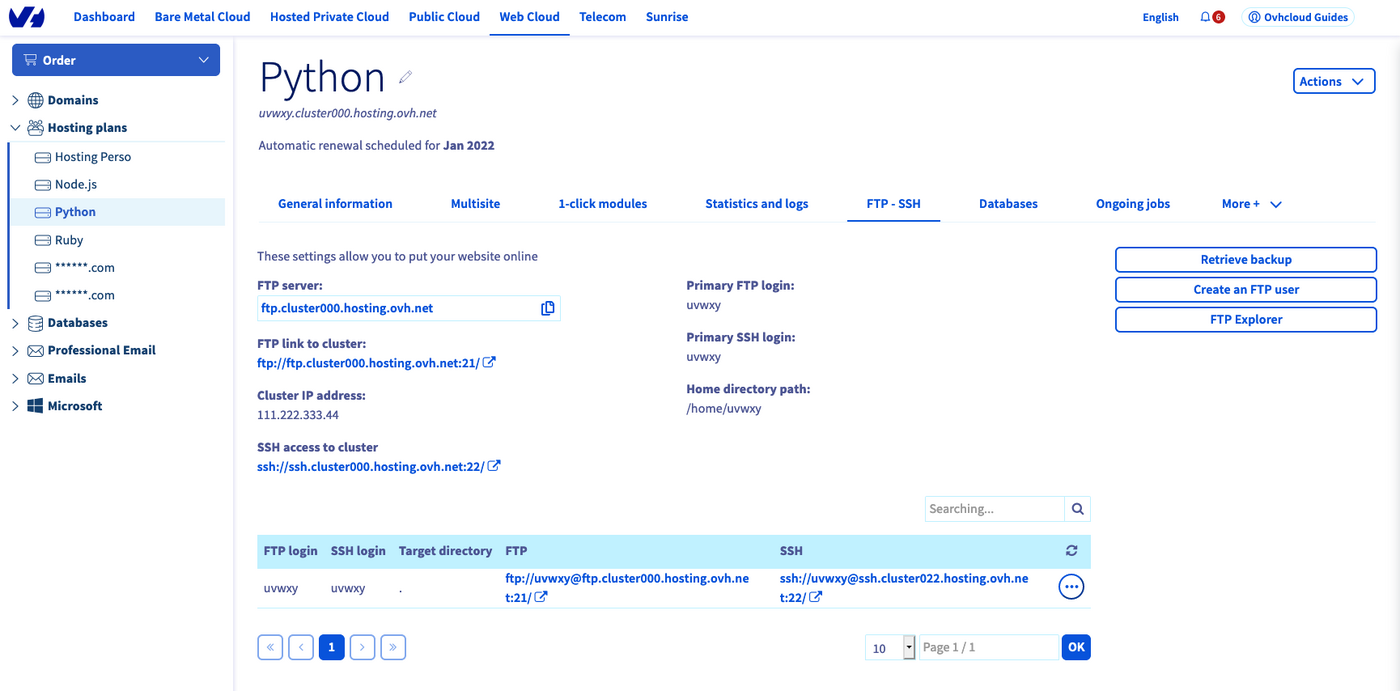Switch to the Databases tab
The image size is (1400, 691).
tap(1007, 204)
